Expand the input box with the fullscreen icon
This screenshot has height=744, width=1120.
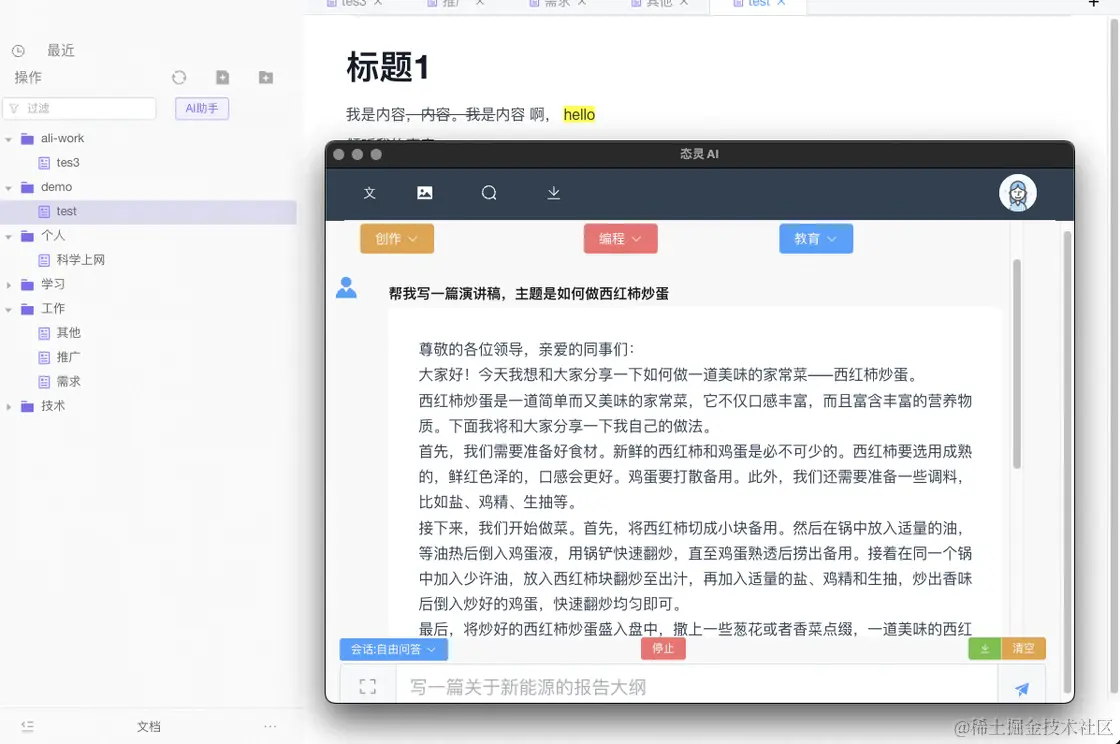pyautogui.click(x=368, y=686)
